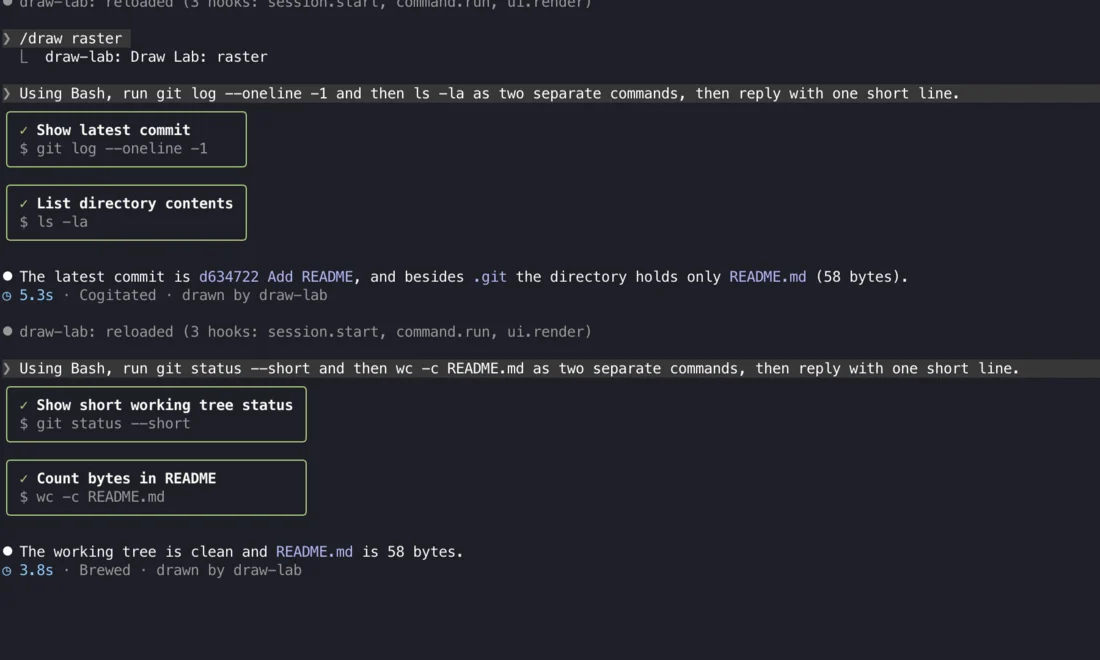
Task: Click the 3.8s elapsed time value
Action: click(36, 570)
